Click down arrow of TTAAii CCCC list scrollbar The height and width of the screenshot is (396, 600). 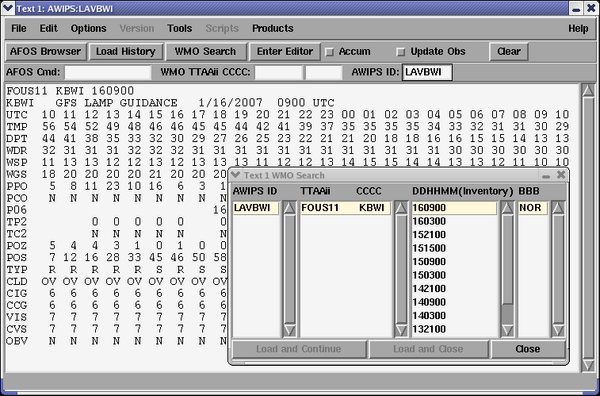[x=401, y=330]
